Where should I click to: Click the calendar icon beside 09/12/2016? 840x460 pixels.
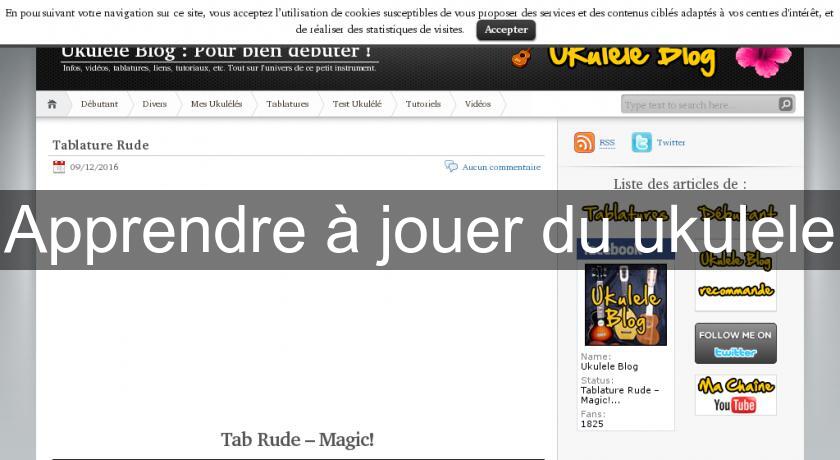point(59,167)
